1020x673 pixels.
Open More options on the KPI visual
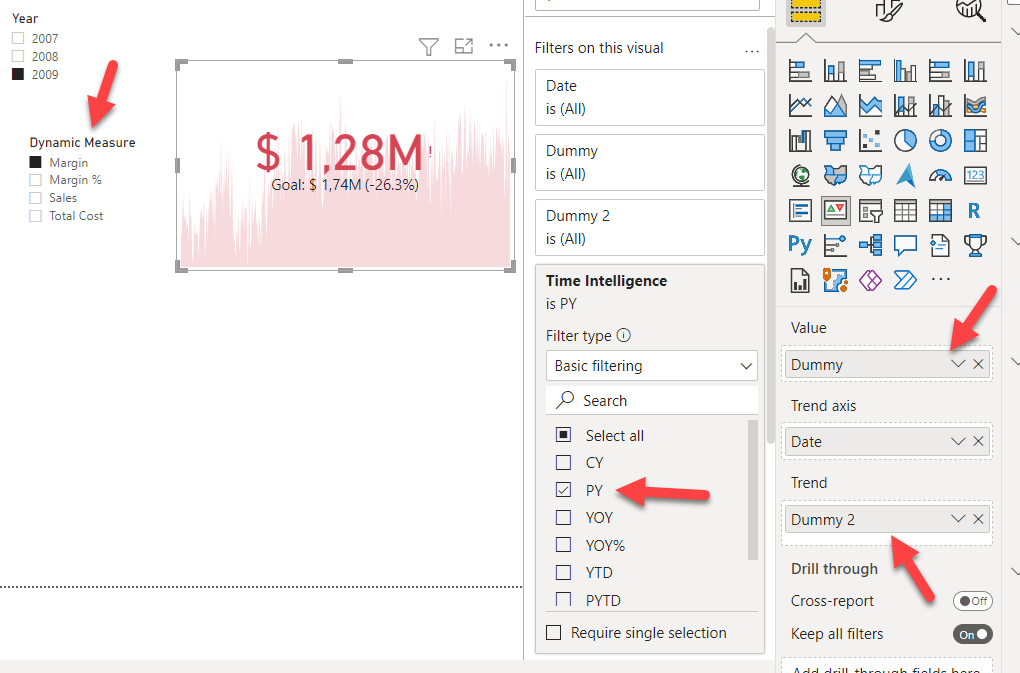click(499, 45)
